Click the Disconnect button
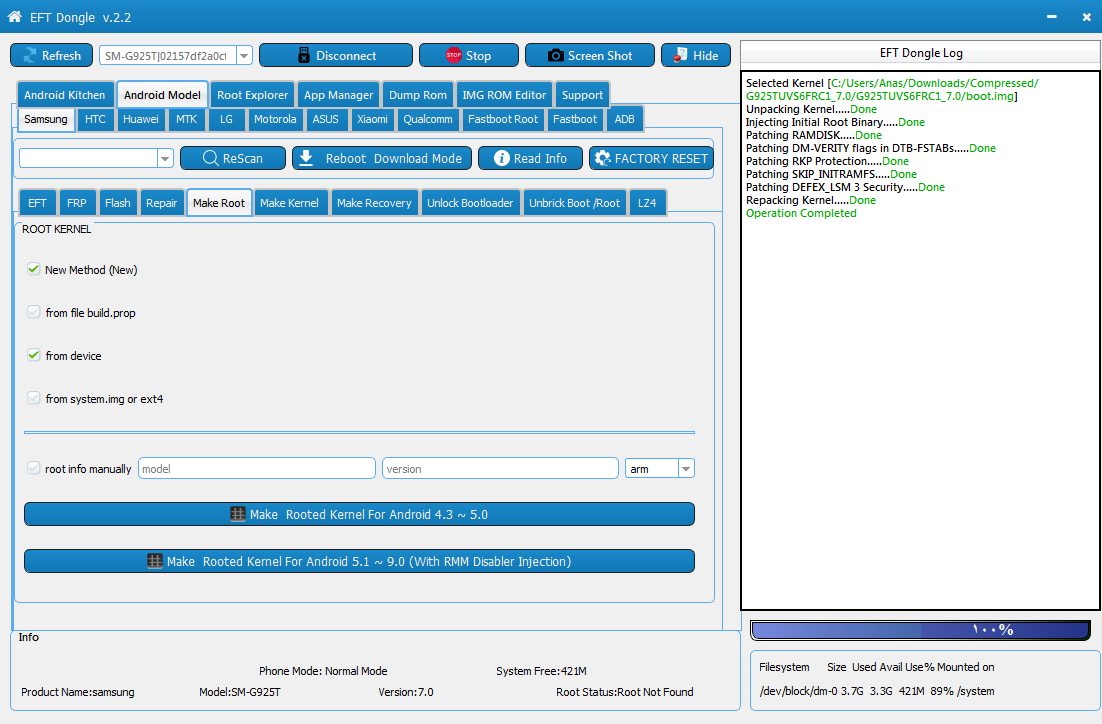Screen dimensions: 1102x724 pos(336,56)
